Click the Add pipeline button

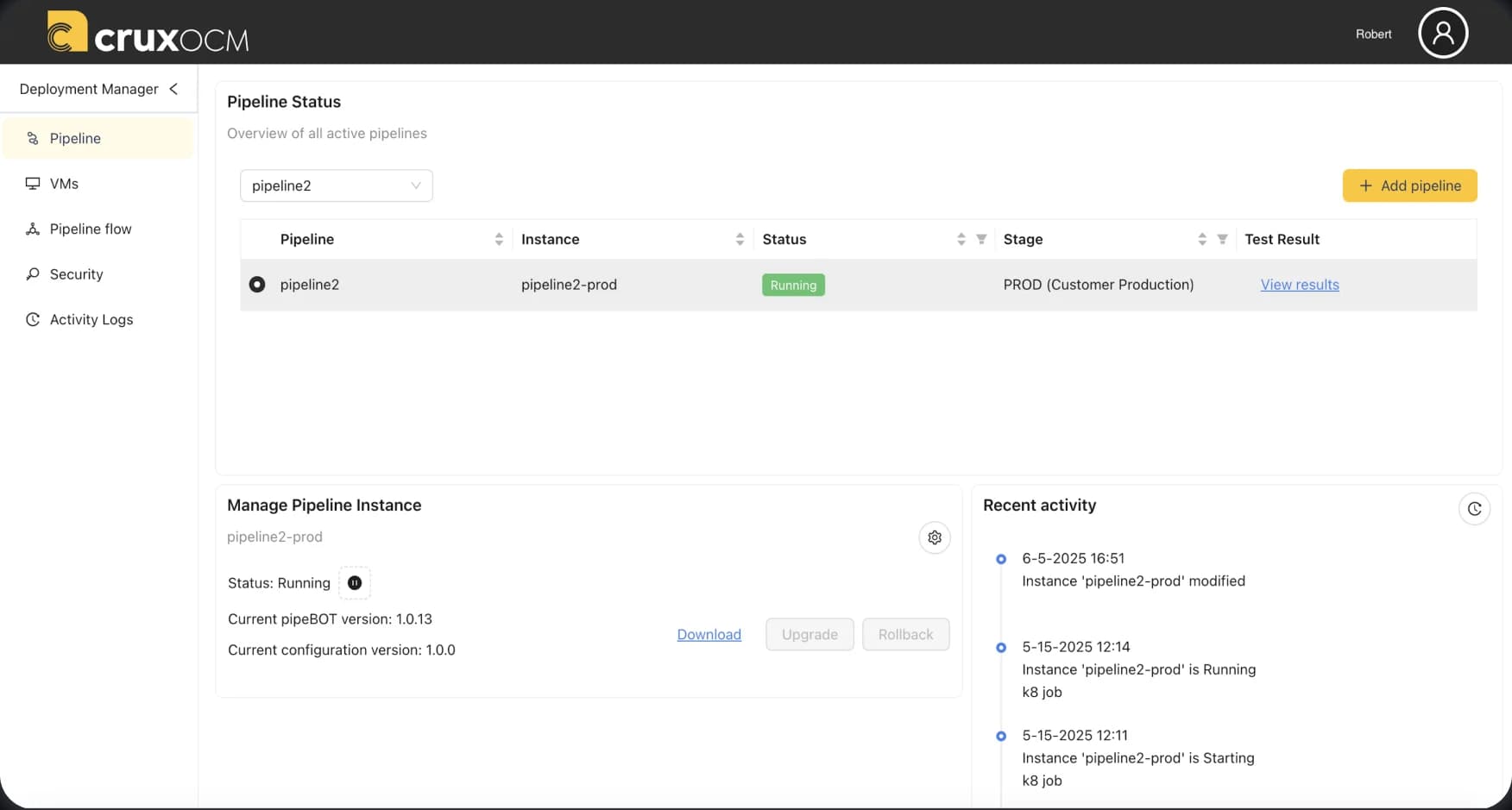(x=1409, y=185)
